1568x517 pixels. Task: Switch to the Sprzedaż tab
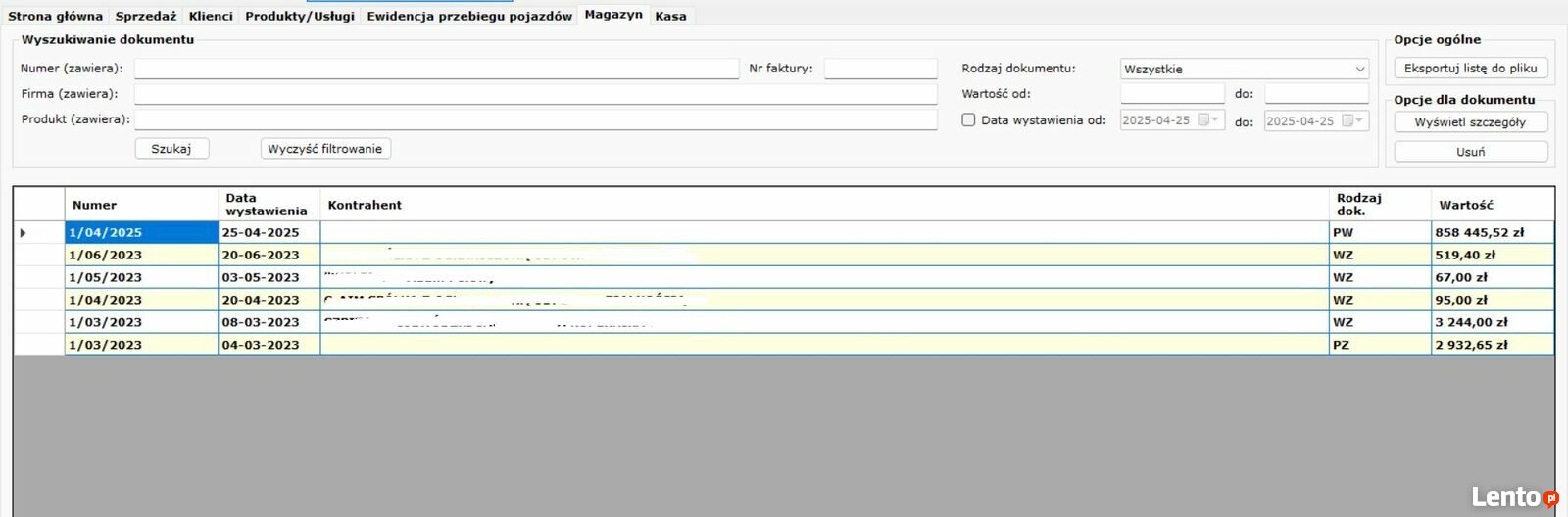click(x=145, y=16)
